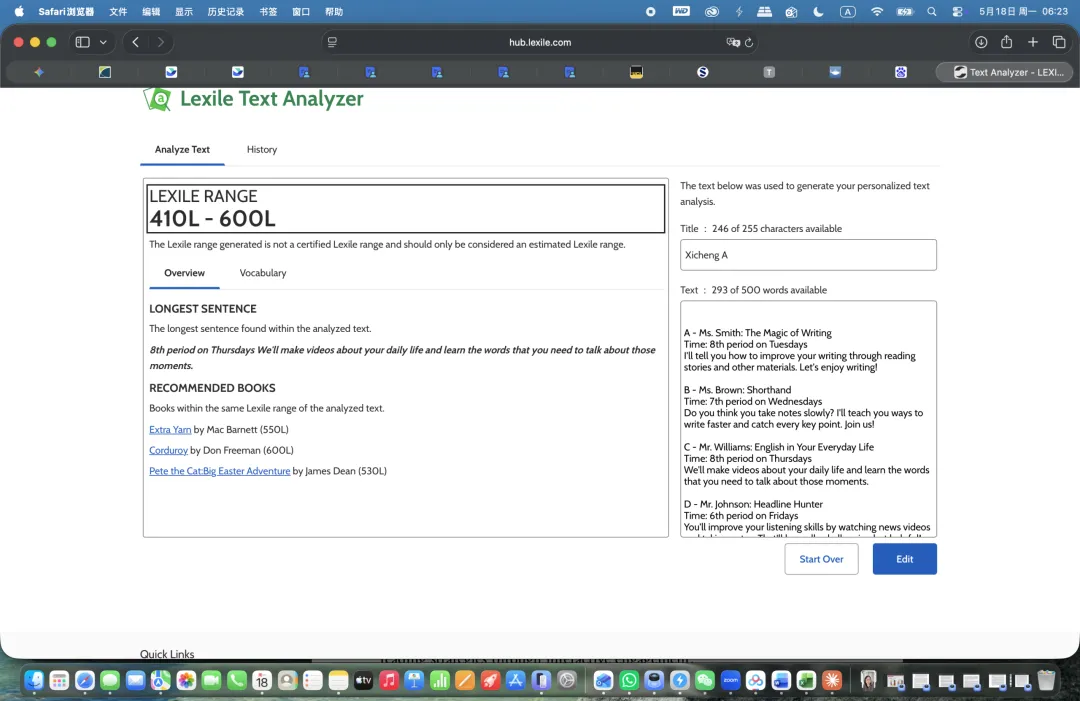Open WhatsApp from the Dock

[629, 680]
